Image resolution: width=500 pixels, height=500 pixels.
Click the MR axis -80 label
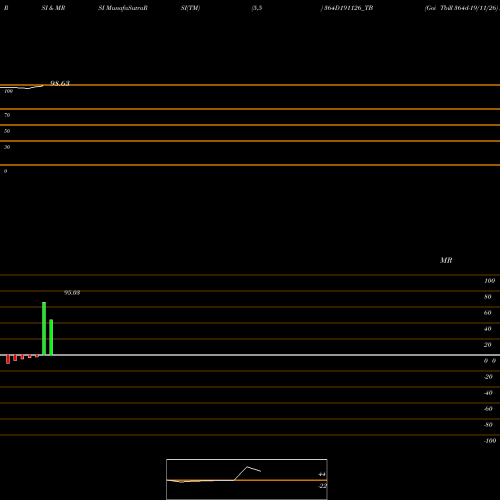(x=488, y=425)
